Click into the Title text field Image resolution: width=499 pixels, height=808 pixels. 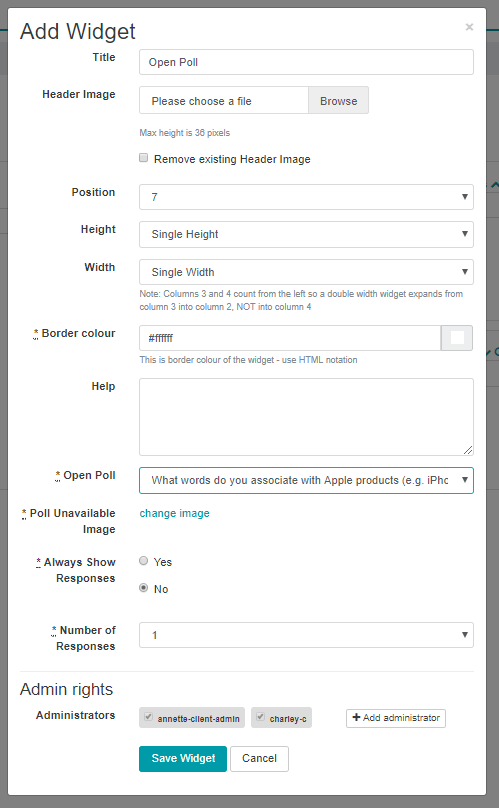point(306,62)
